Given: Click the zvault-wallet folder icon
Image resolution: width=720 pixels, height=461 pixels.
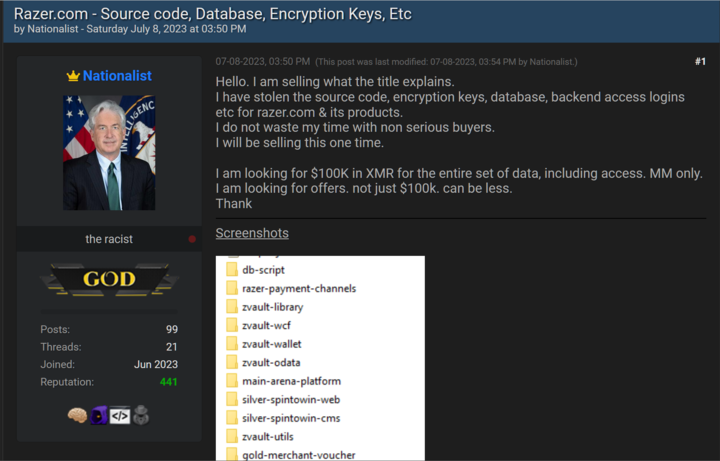Looking at the screenshot, I should (232, 344).
